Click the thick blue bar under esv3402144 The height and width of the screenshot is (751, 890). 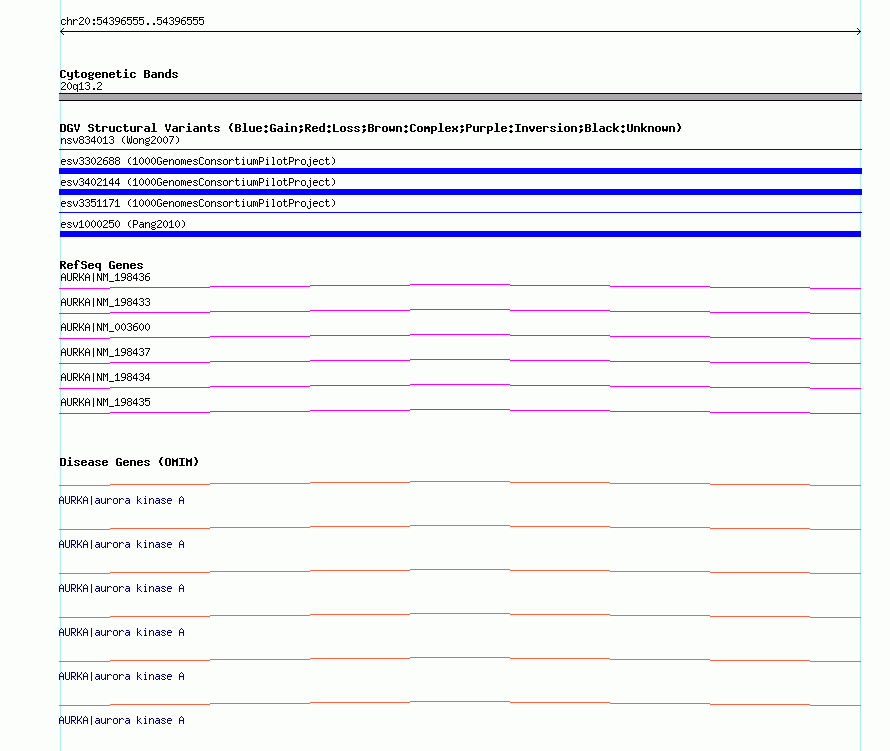pos(460,192)
